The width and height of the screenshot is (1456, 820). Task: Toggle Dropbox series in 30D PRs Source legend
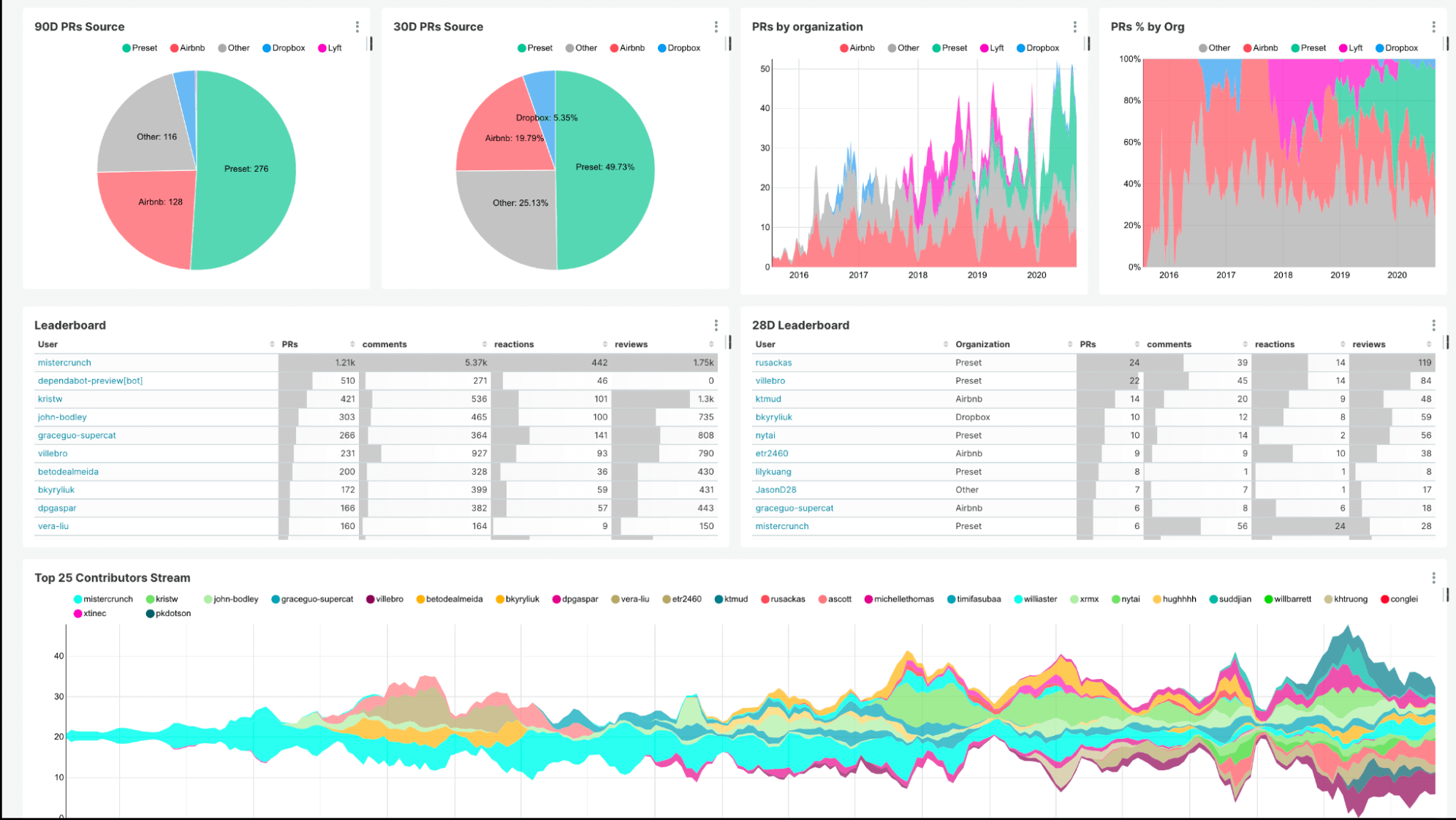coord(678,48)
